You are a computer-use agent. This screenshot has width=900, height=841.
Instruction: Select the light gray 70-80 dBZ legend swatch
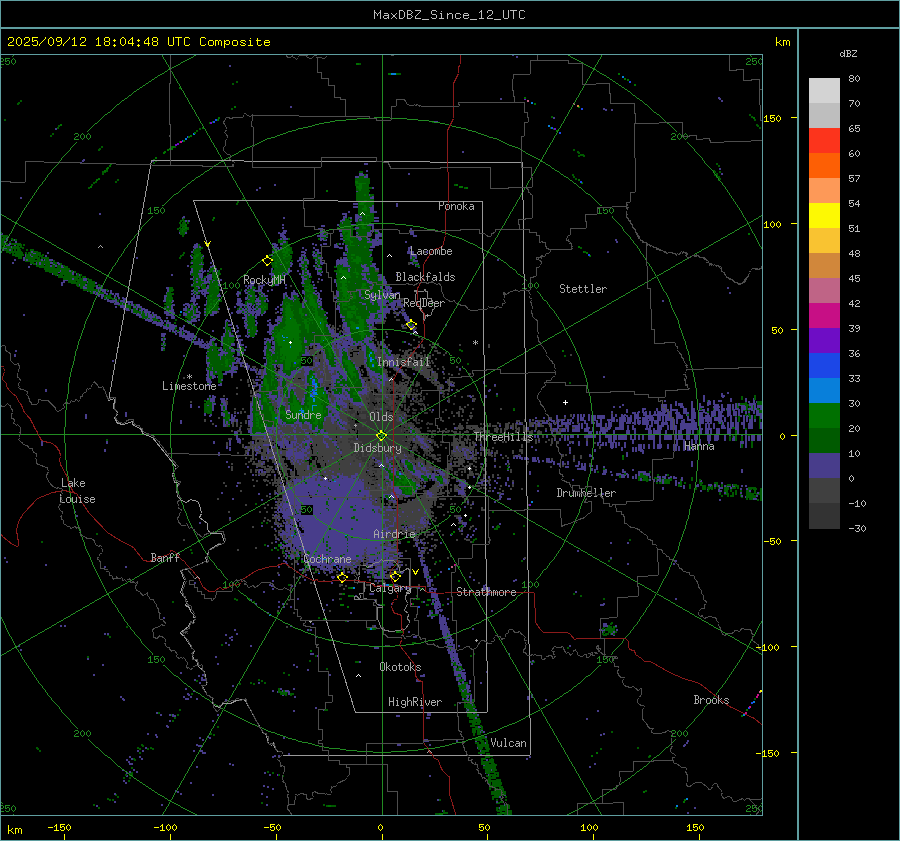pyautogui.click(x=824, y=91)
